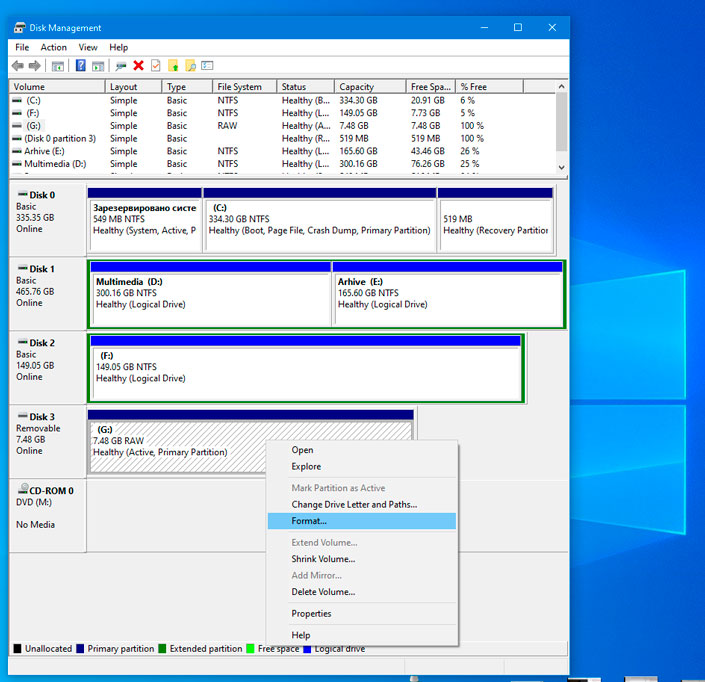
Task: Choose Format... in the context menu
Action: tap(362, 521)
